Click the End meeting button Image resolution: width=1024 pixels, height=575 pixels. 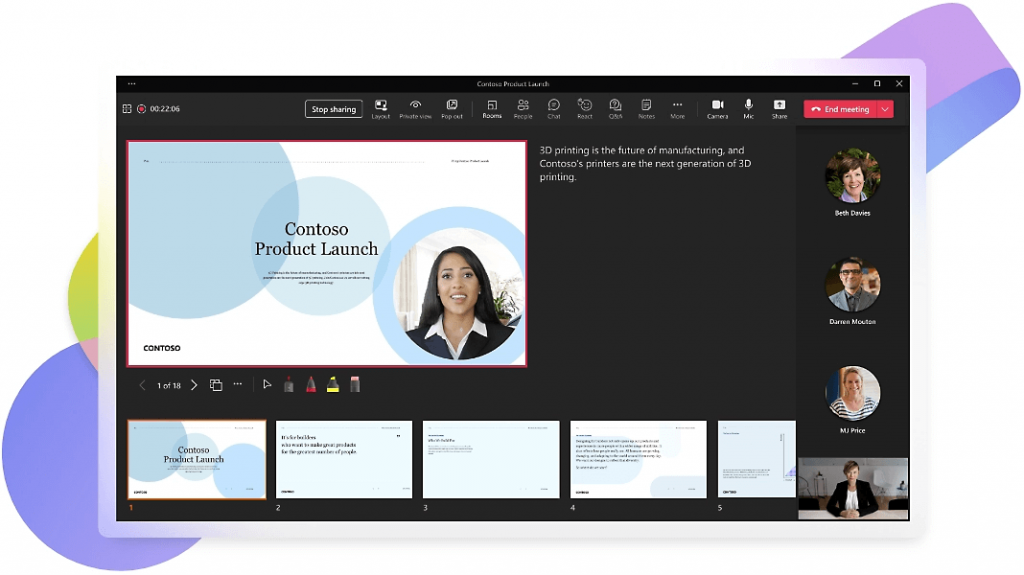click(x=840, y=109)
